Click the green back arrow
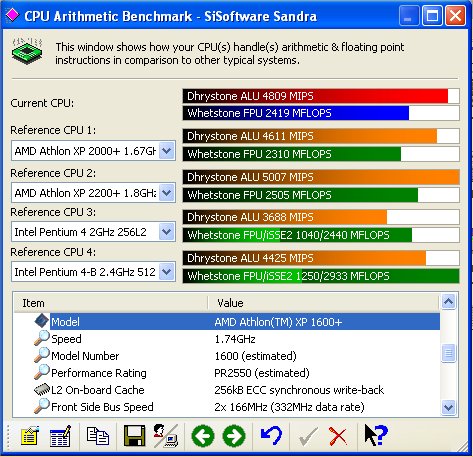 coord(203,436)
